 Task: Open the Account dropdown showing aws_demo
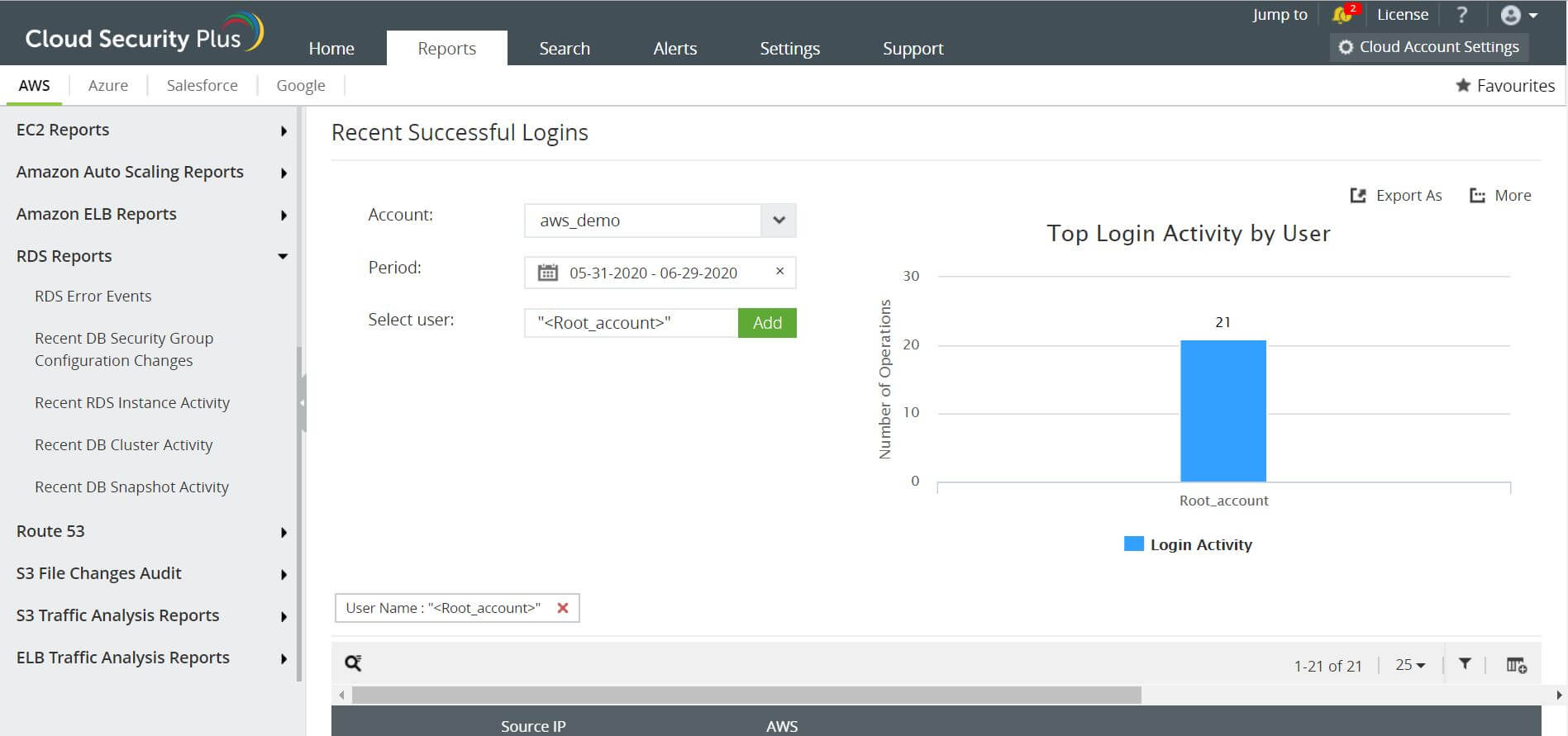[660, 221]
